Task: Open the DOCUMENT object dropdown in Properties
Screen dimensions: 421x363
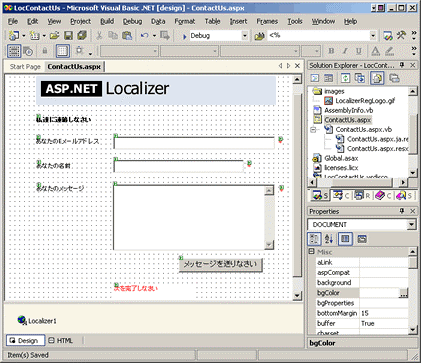Action: pyautogui.click(x=411, y=225)
